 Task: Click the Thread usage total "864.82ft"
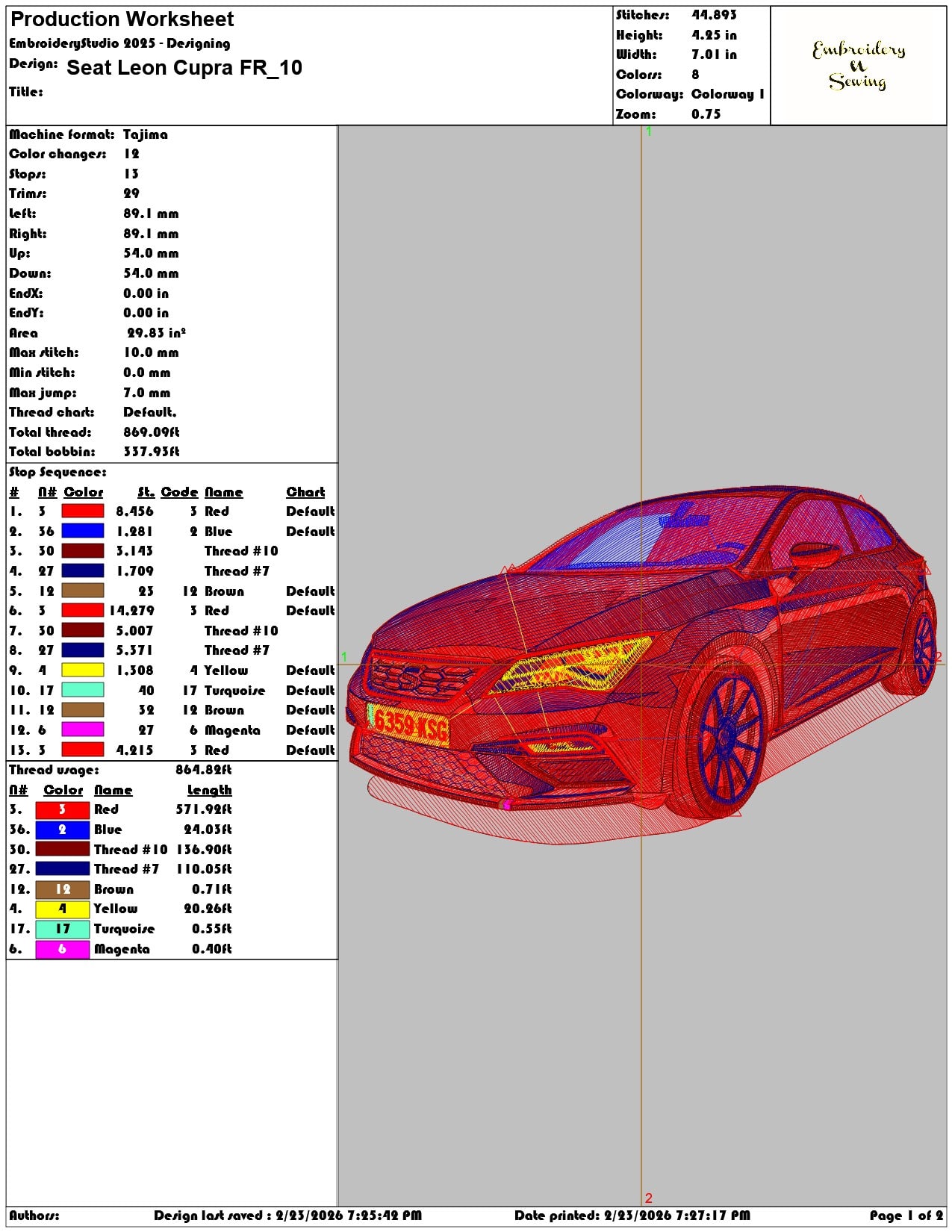(204, 770)
